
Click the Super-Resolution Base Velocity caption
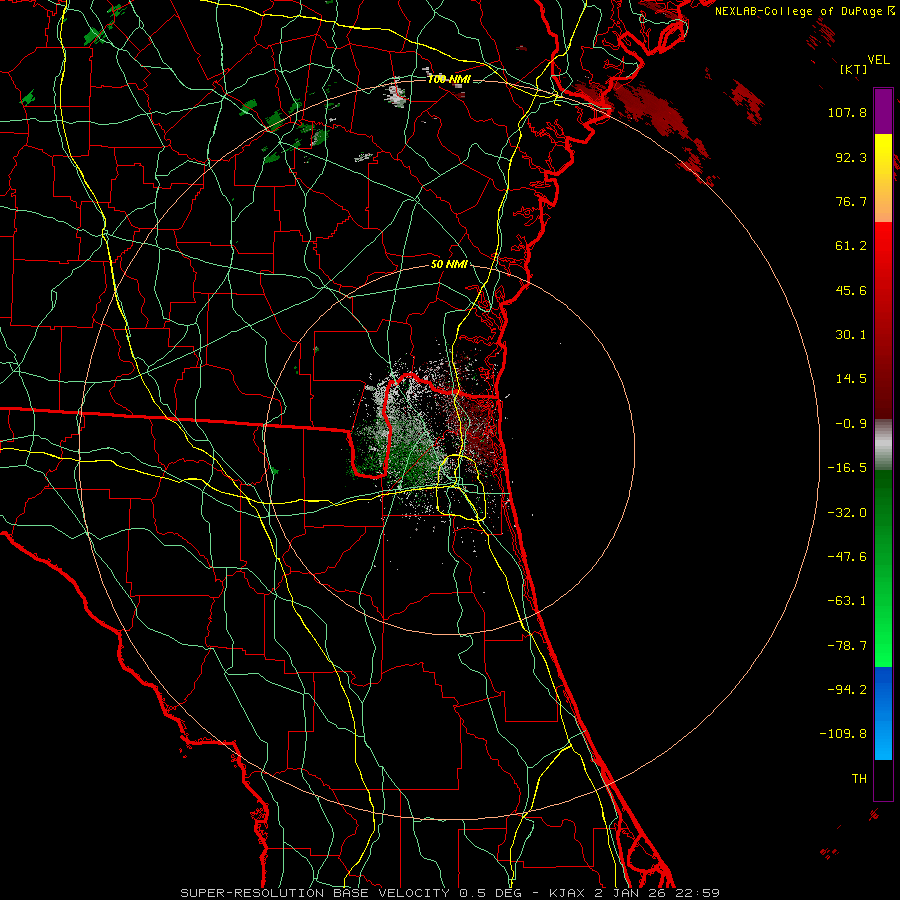(x=450, y=893)
